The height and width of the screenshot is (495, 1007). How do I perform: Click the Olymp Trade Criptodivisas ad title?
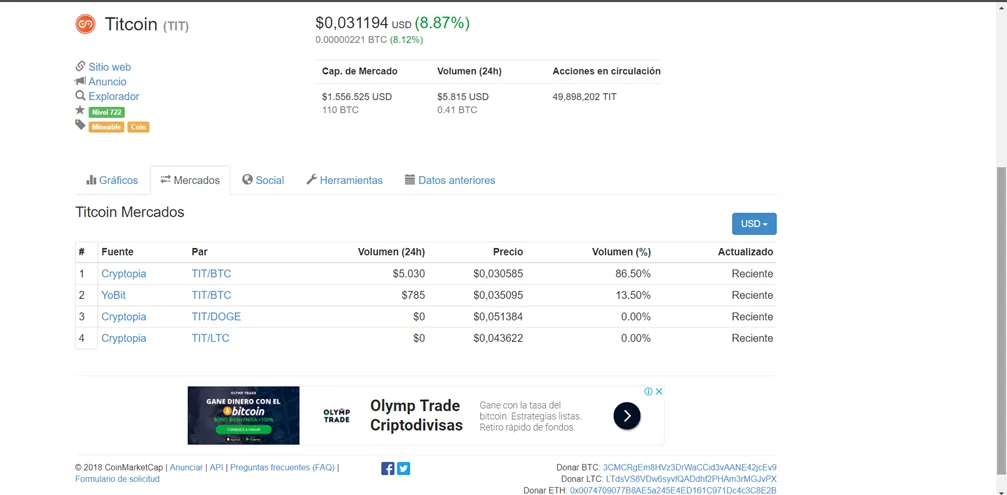(416, 415)
